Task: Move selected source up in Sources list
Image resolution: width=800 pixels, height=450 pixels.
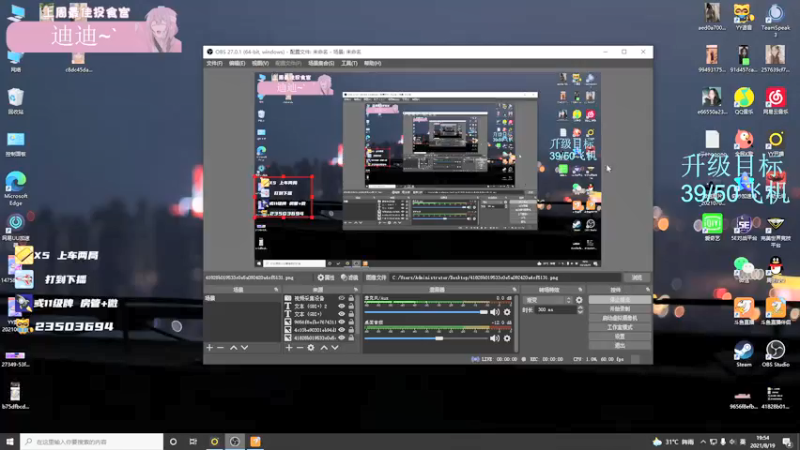Action: [x=323, y=347]
